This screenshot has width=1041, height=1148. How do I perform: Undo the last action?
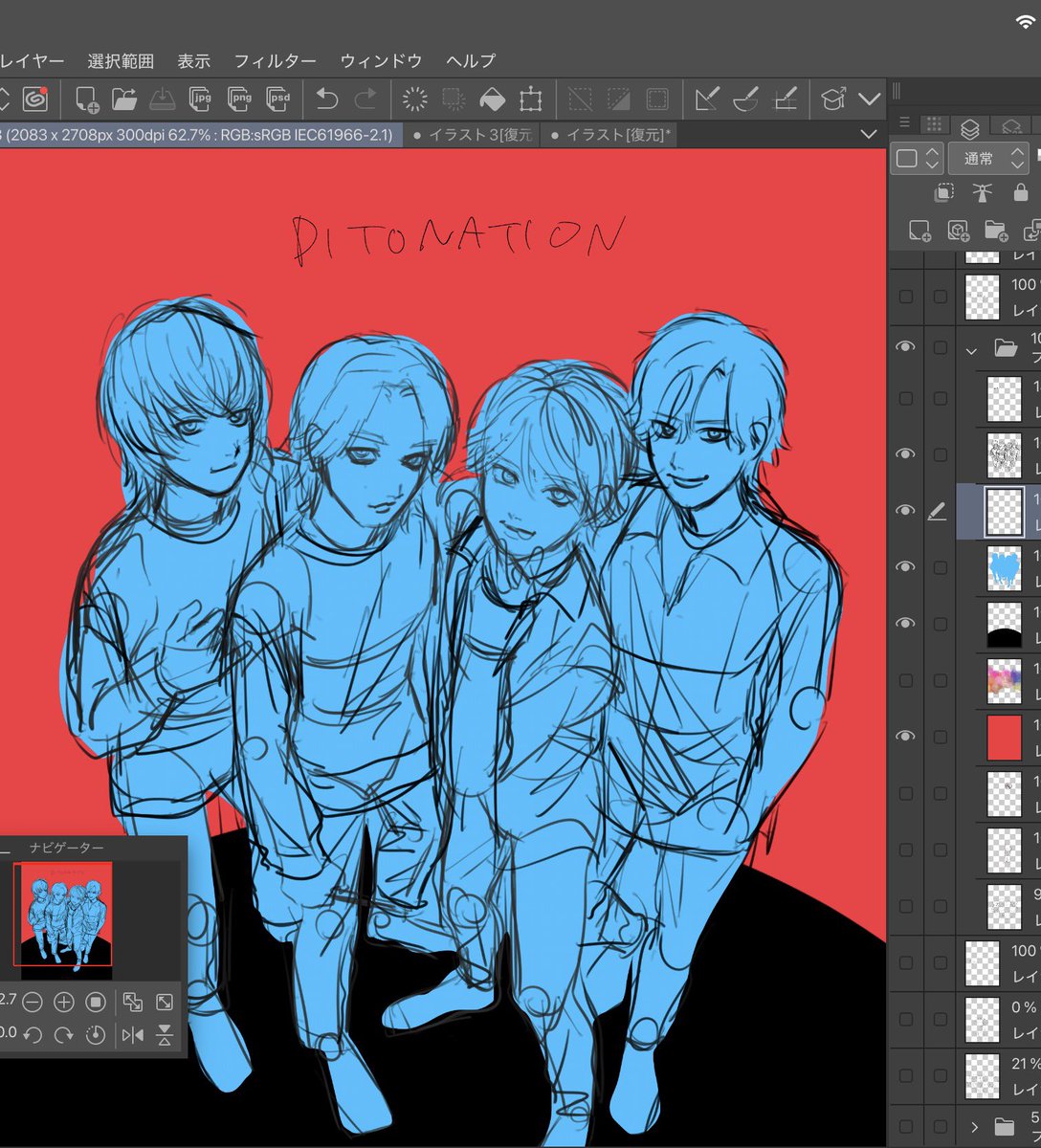[327, 99]
